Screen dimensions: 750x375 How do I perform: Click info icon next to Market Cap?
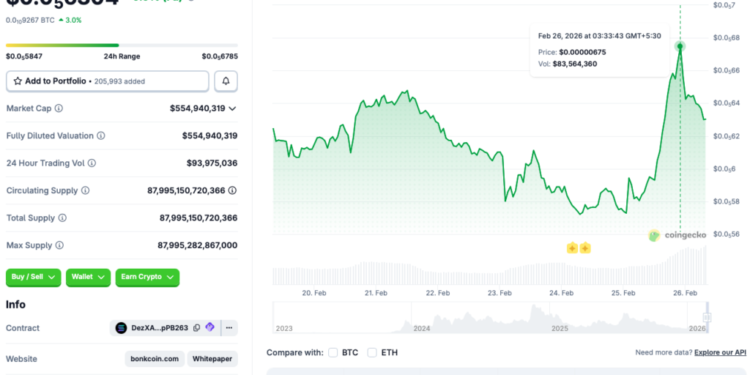coord(58,109)
